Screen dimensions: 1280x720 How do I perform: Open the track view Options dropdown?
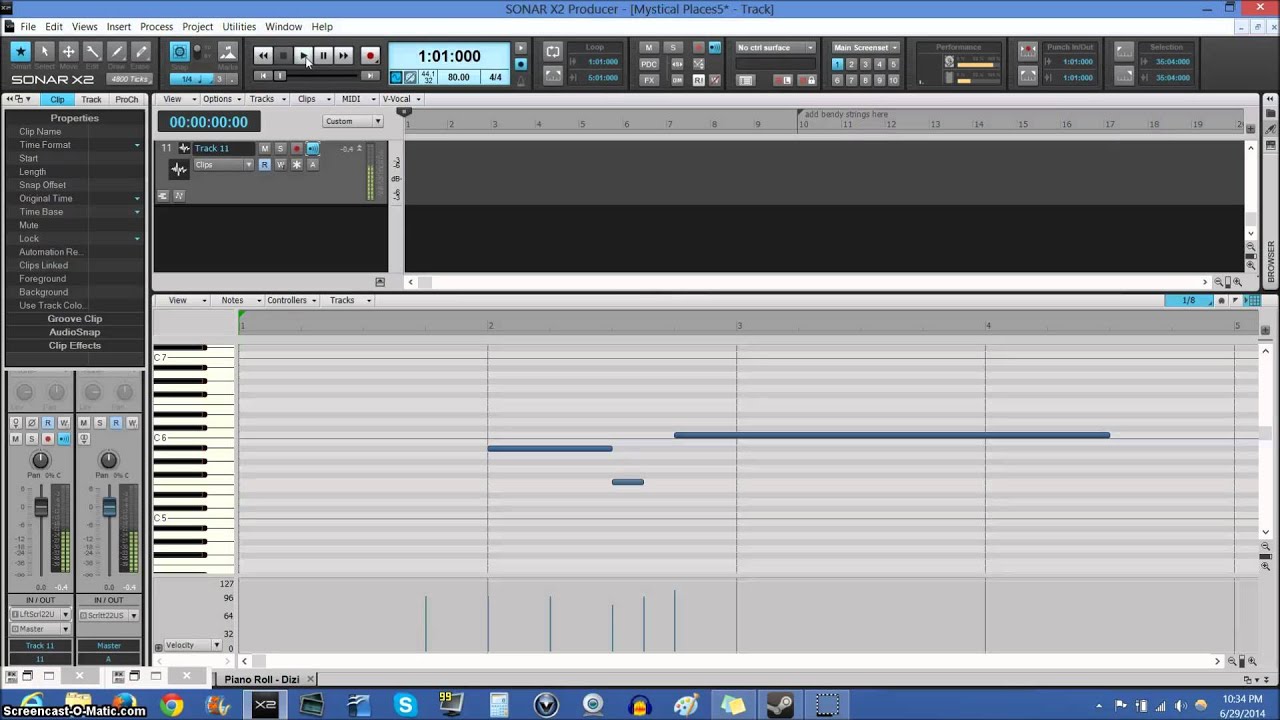[x=220, y=99]
